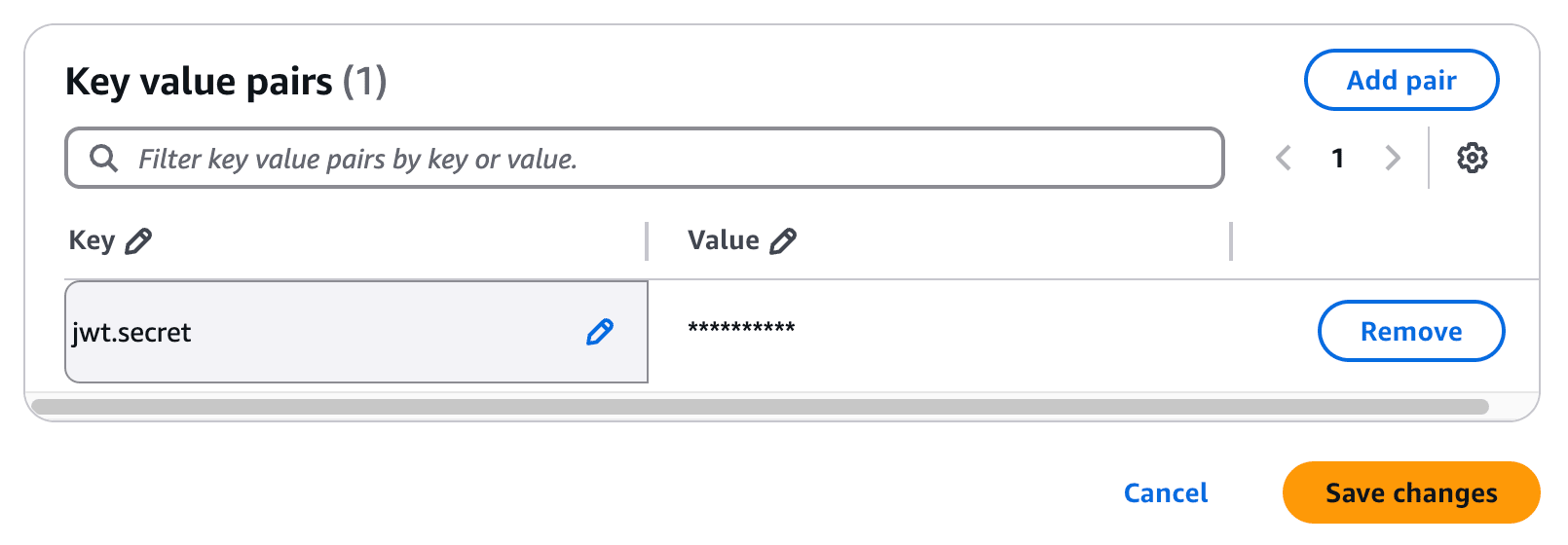Focus the filter key value pairs field
This screenshot has width=1568, height=545.
tap(644, 158)
